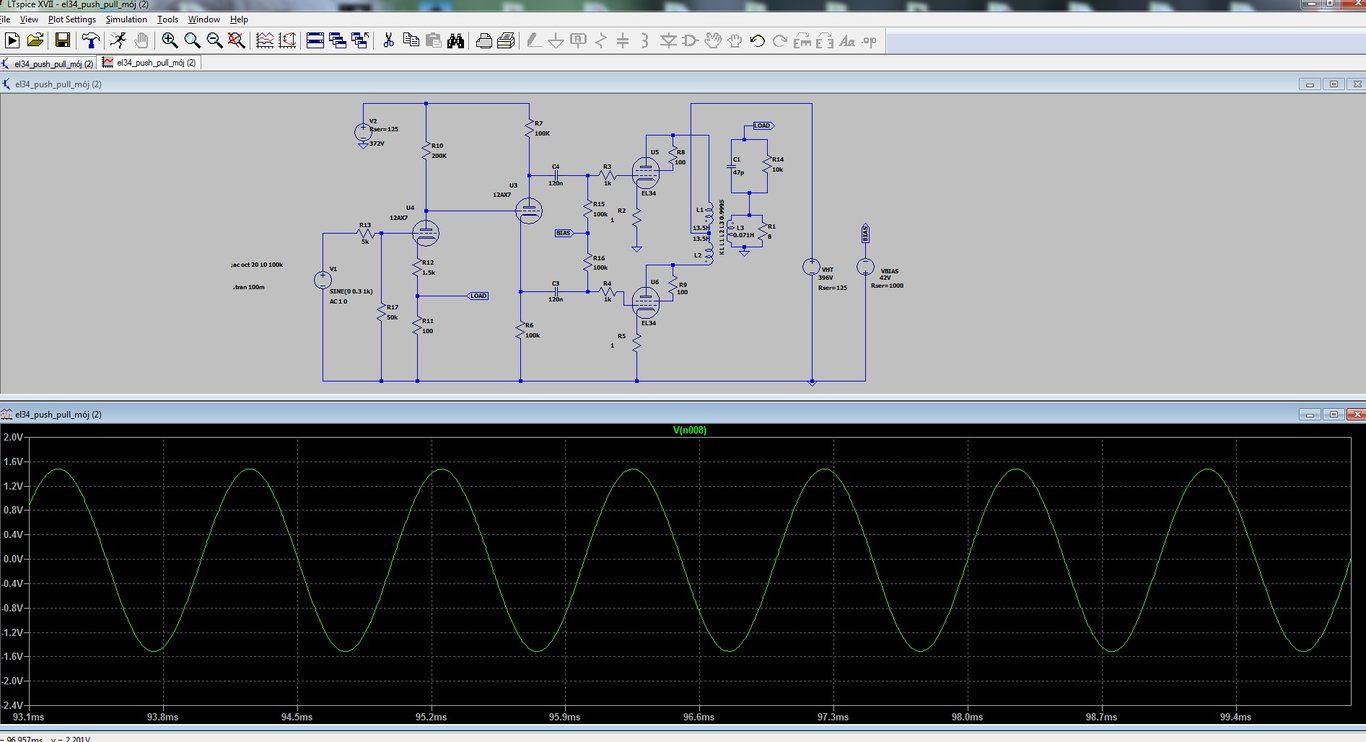Add text with the Aa icon
The width and height of the screenshot is (1366, 742).
click(x=847, y=41)
